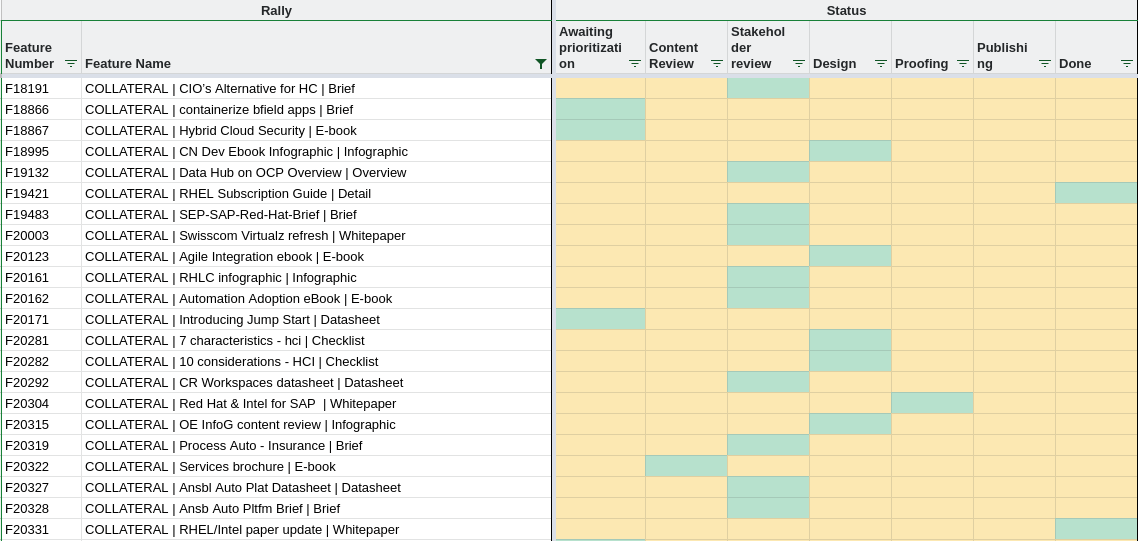The image size is (1138, 541).
Task: Click green Awaiting prioritization cell for F20171
Action: click(x=600, y=319)
